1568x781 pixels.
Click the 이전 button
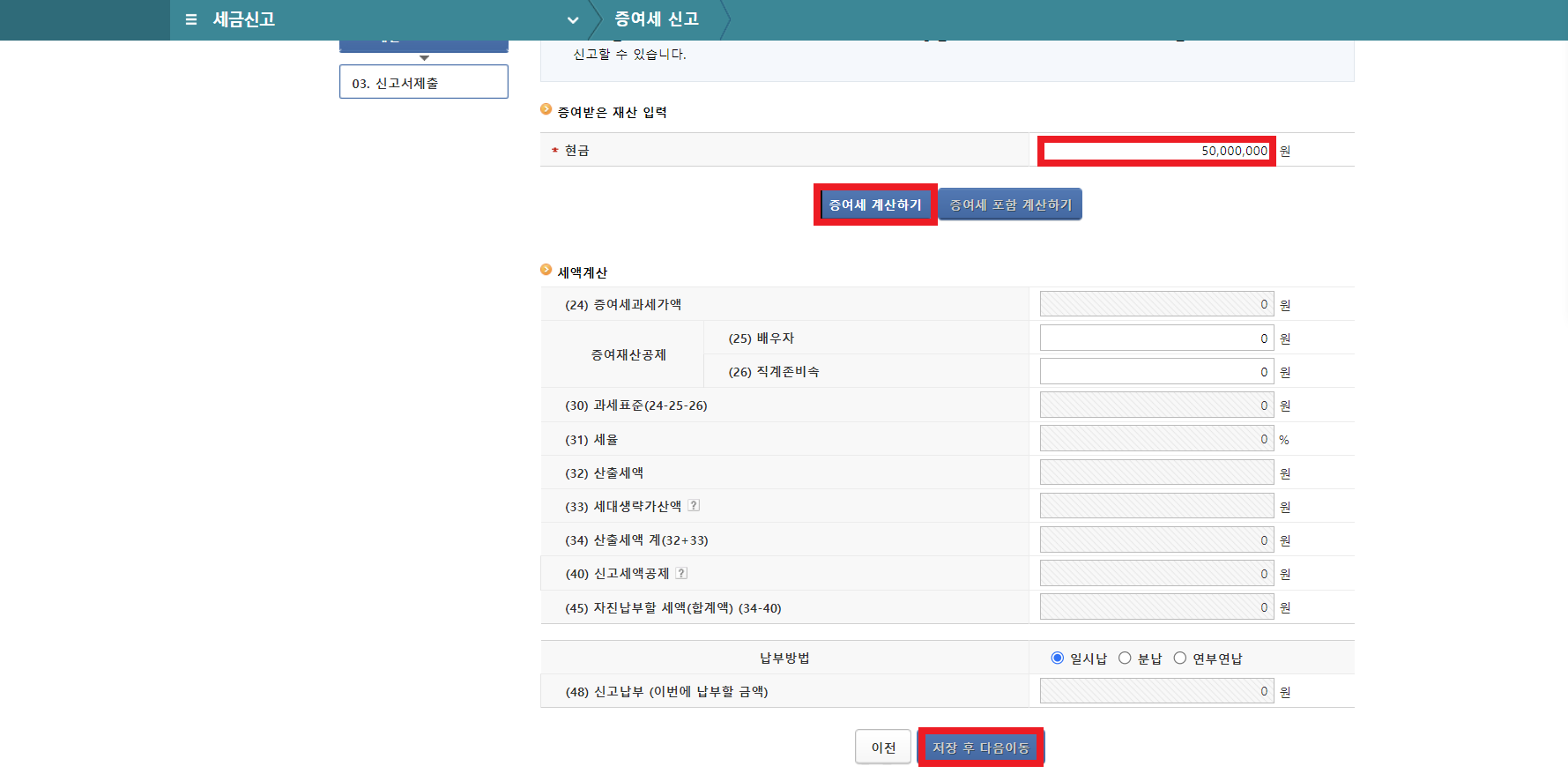tap(883, 748)
